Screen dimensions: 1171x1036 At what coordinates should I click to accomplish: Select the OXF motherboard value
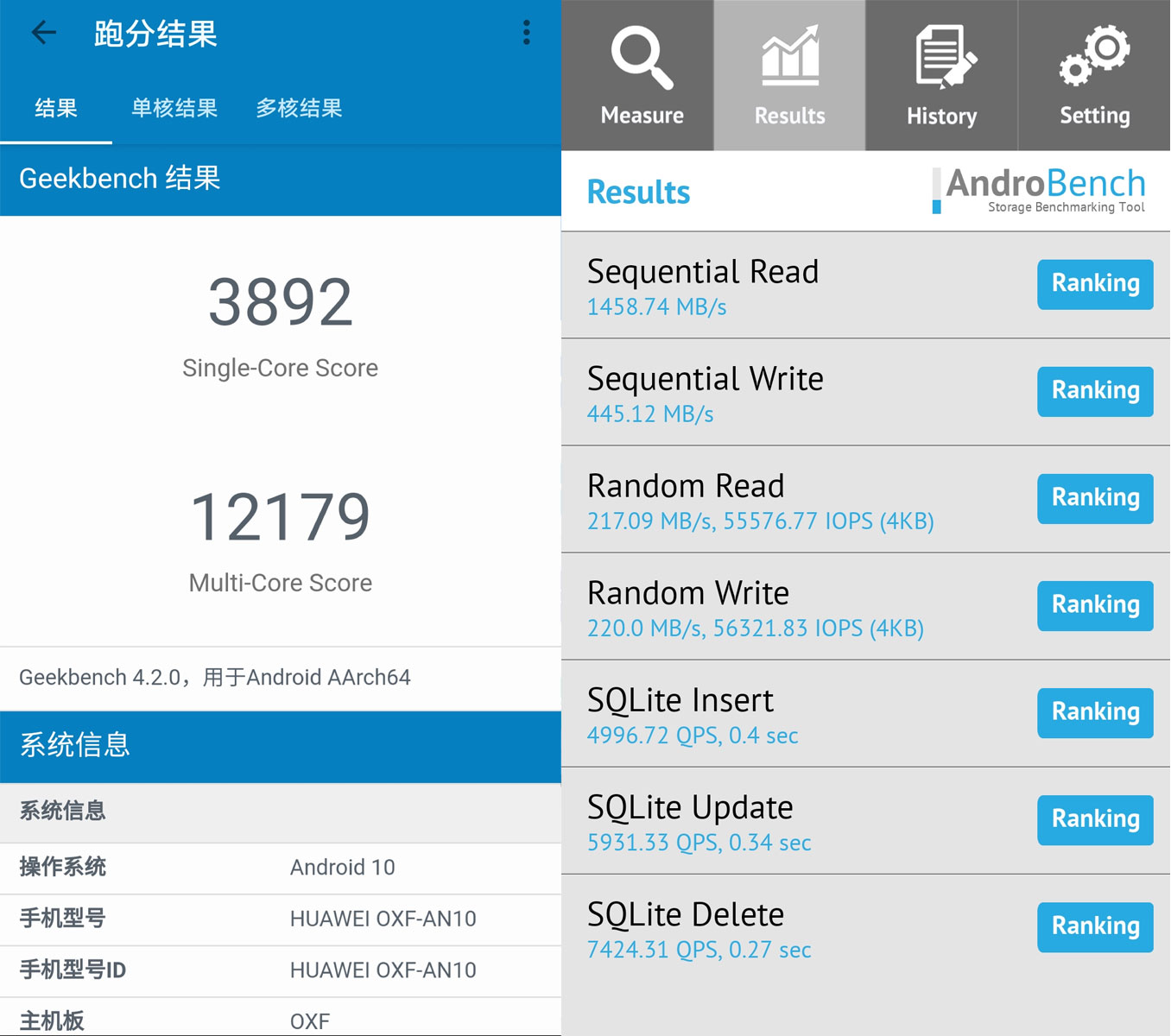tap(309, 1021)
